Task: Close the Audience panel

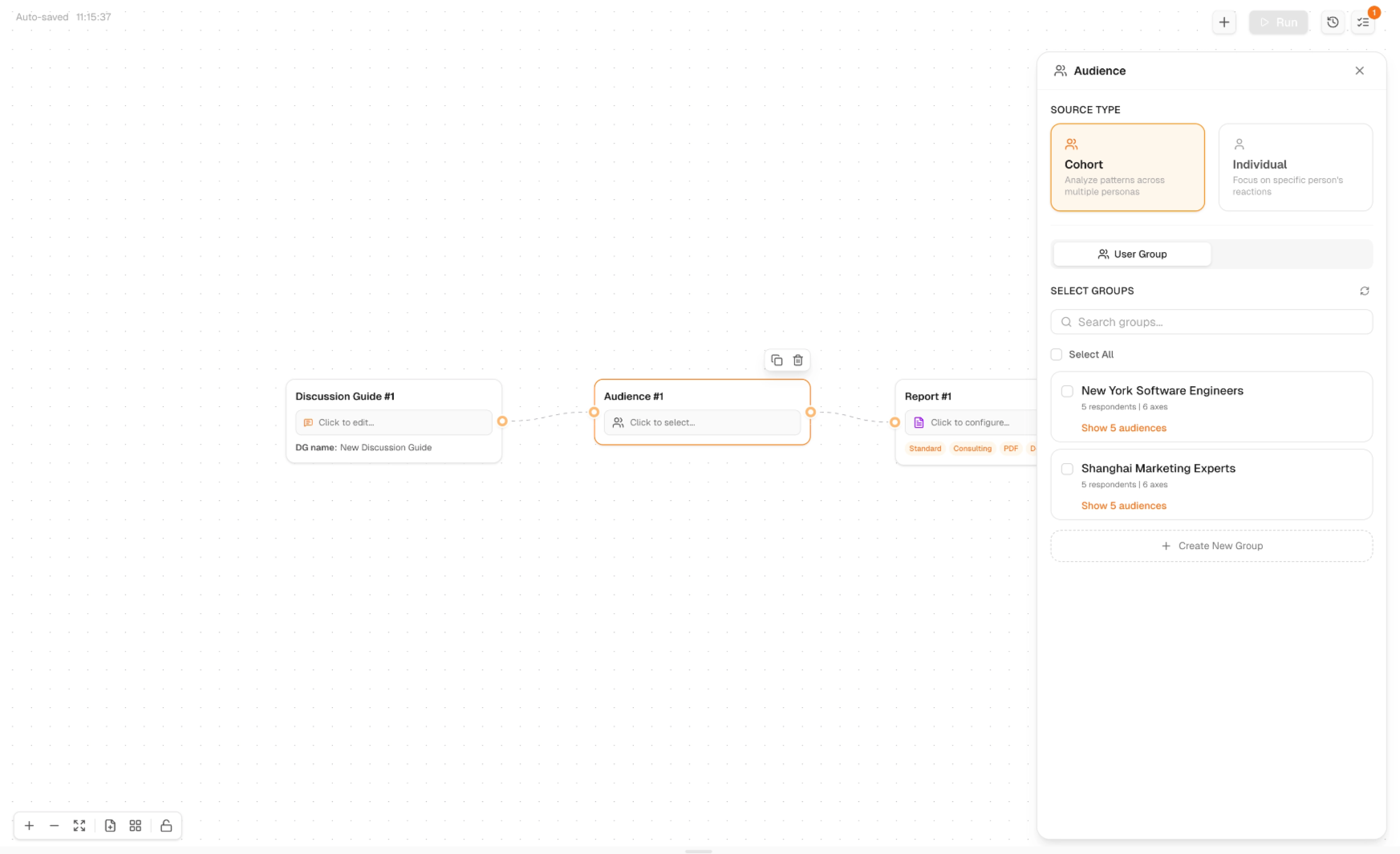Action: coord(1359,71)
